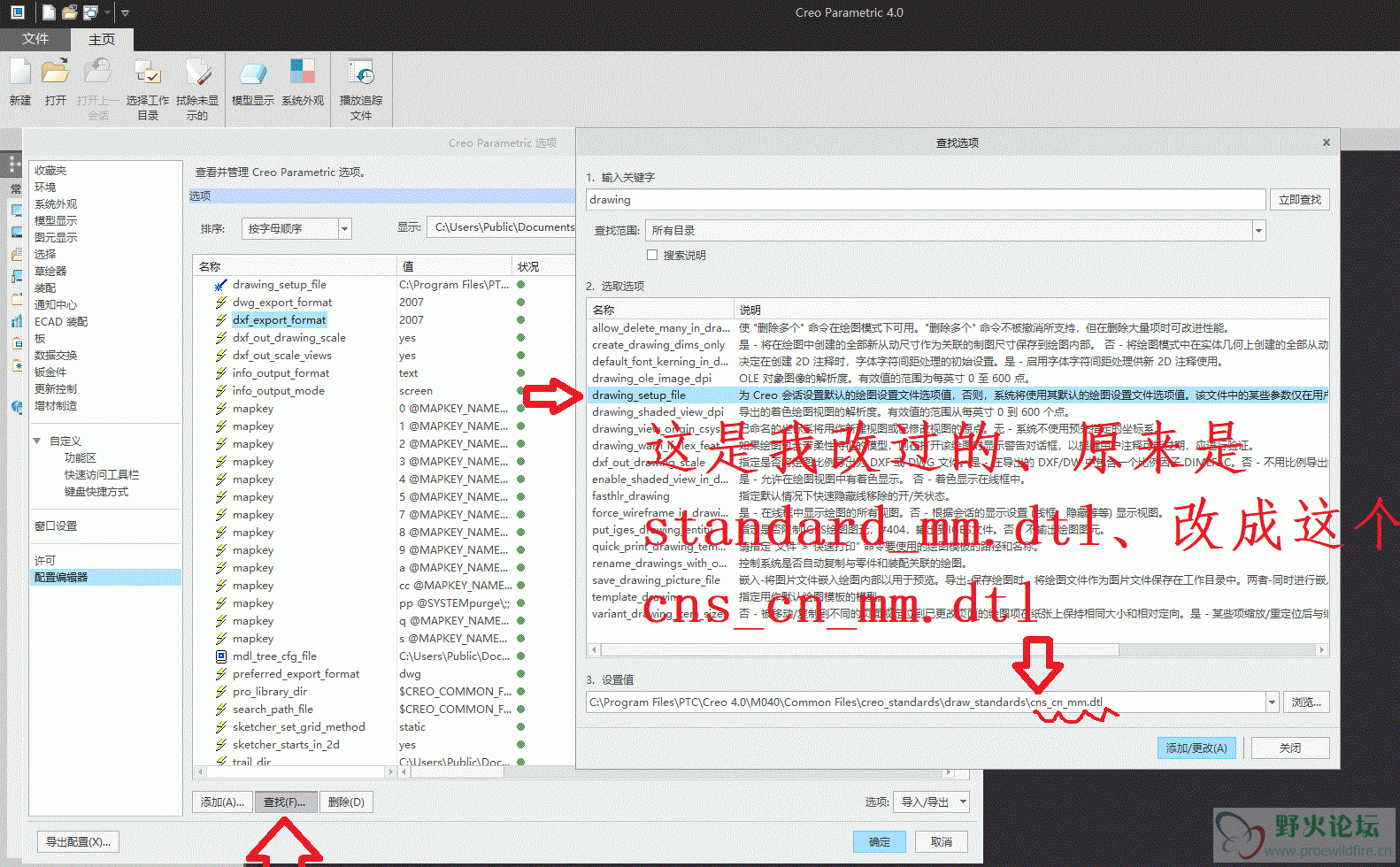Click the lightning icon beside dxf_export_format
Screen dimensions: 1400x867
pyautogui.click(x=220, y=320)
